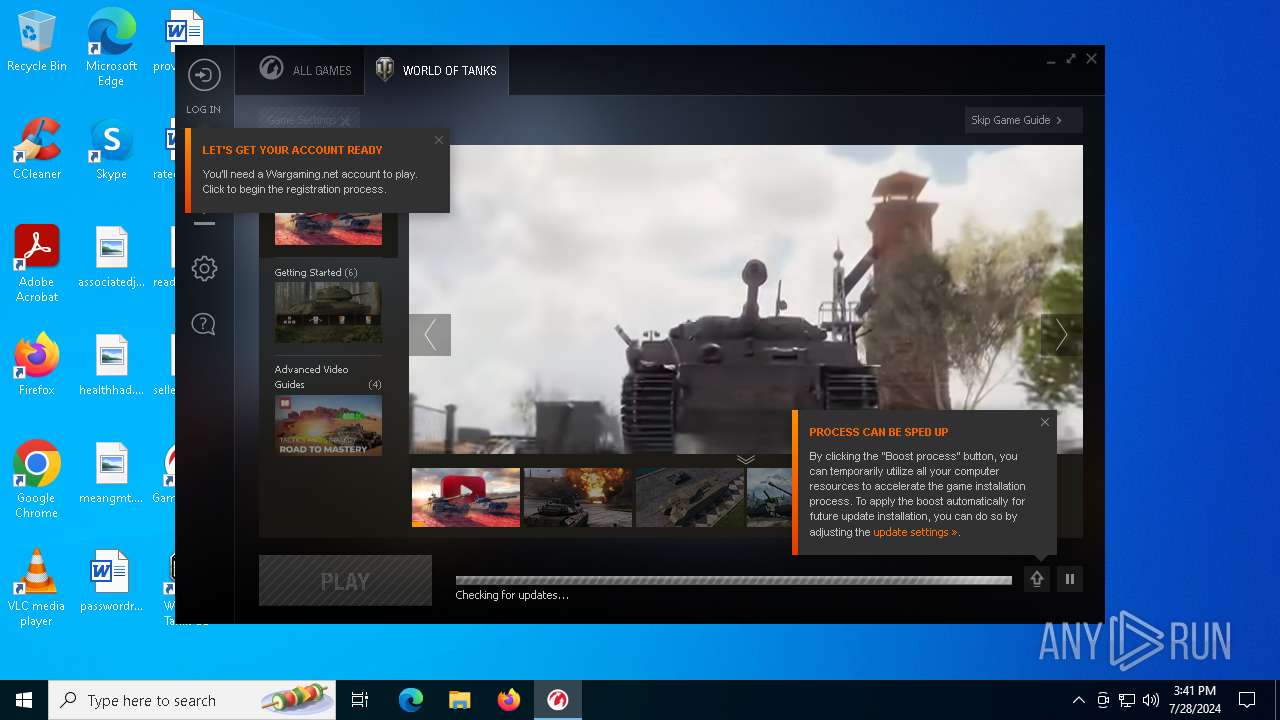Viewport: 1280px width, 720px height.
Task: Open the Firefox desktop shortcut
Action: 37,365
